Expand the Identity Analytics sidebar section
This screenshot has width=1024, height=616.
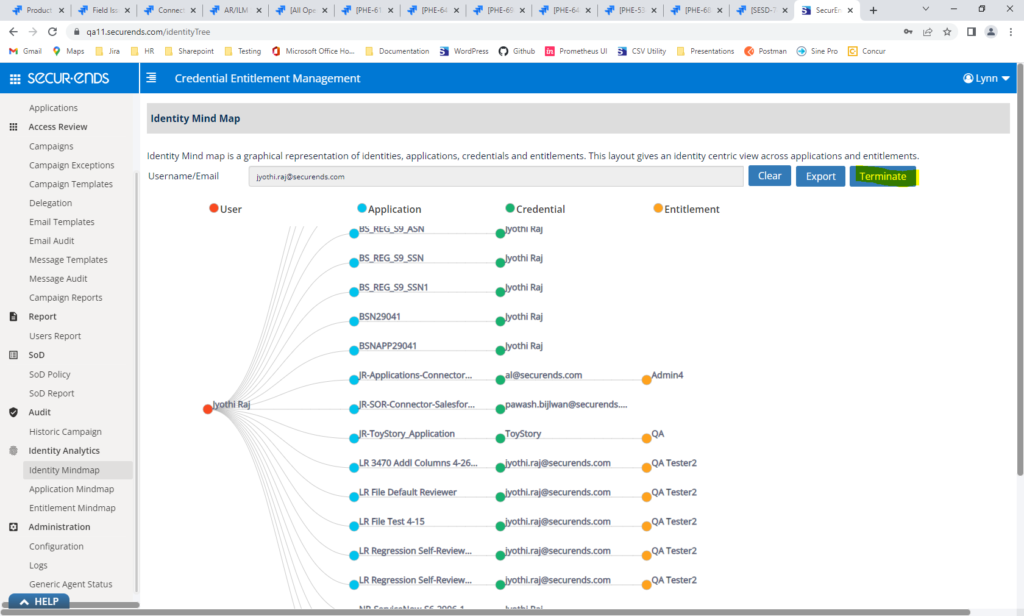[64, 451]
